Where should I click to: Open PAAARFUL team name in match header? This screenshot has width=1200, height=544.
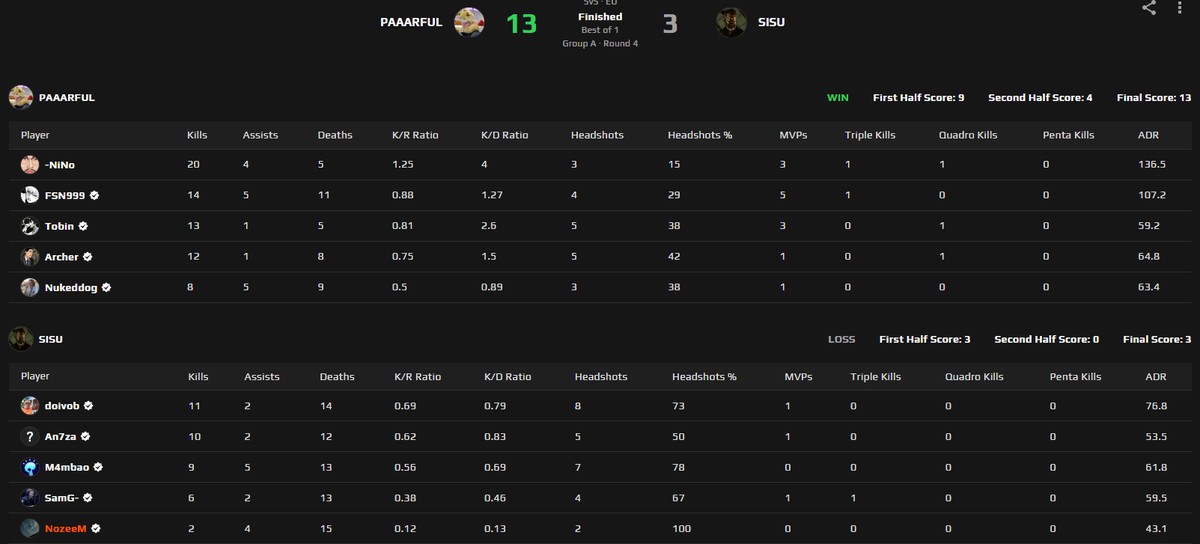tap(411, 22)
